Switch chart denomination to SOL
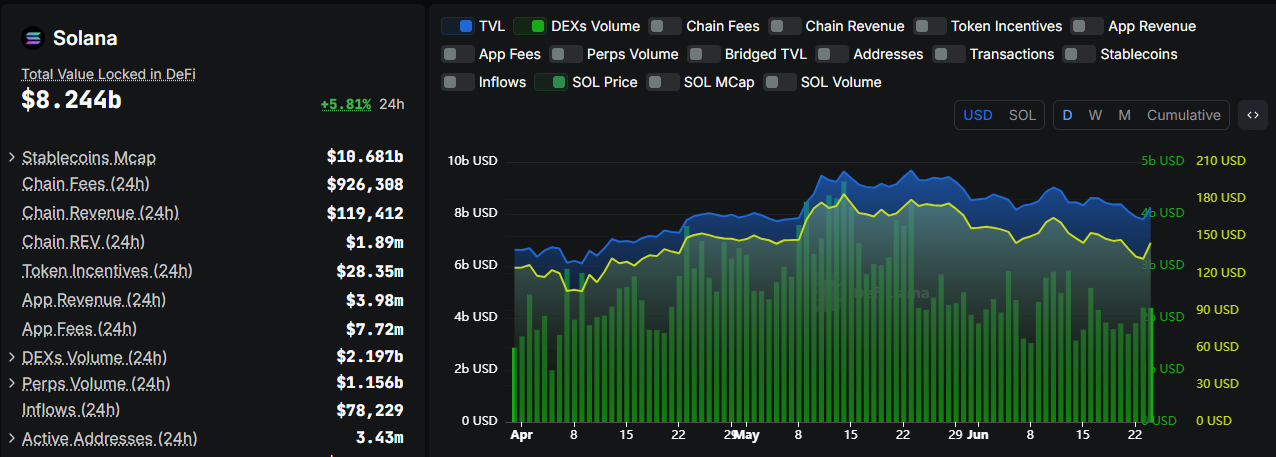The height and width of the screenshot is (457, 1276). 1022,115
